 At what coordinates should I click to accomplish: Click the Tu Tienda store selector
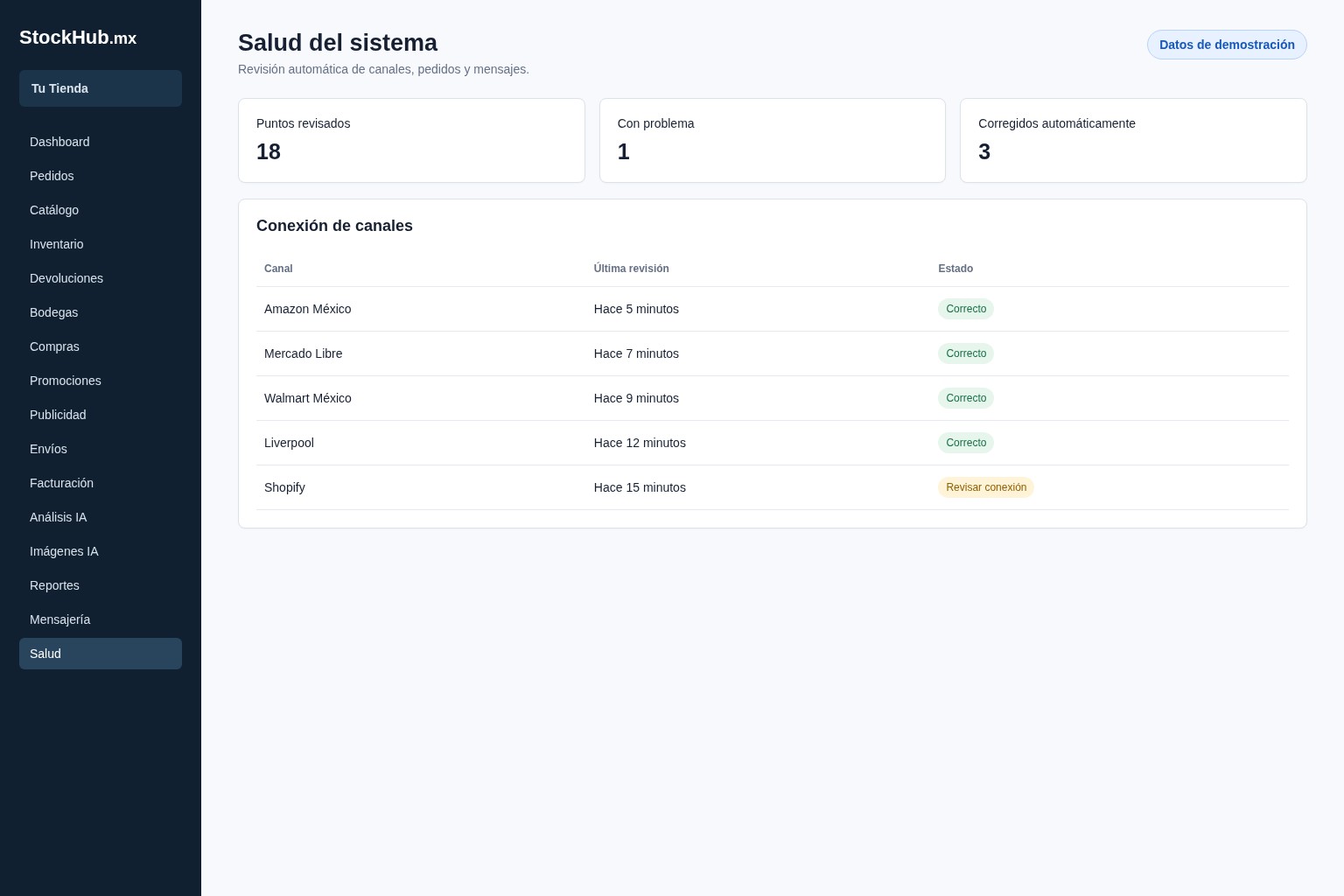101,88
